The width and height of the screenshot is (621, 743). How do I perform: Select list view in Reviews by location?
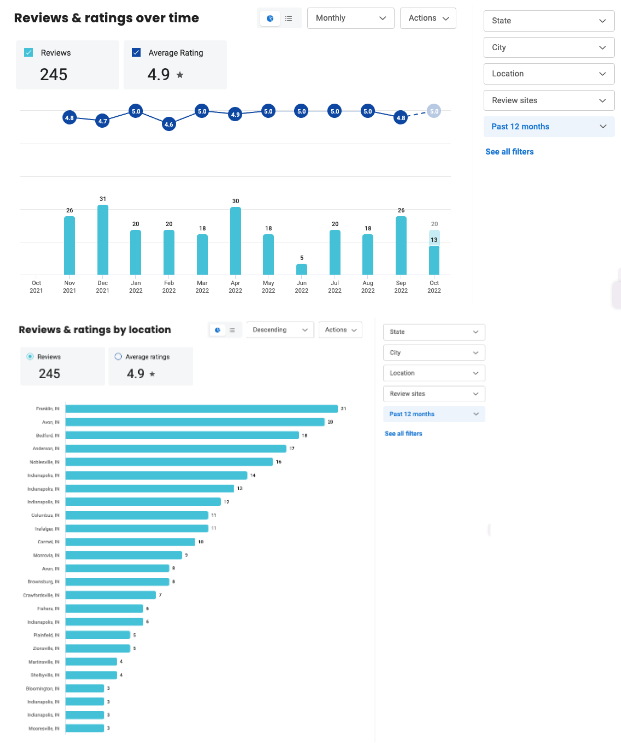tap(232, 330)
